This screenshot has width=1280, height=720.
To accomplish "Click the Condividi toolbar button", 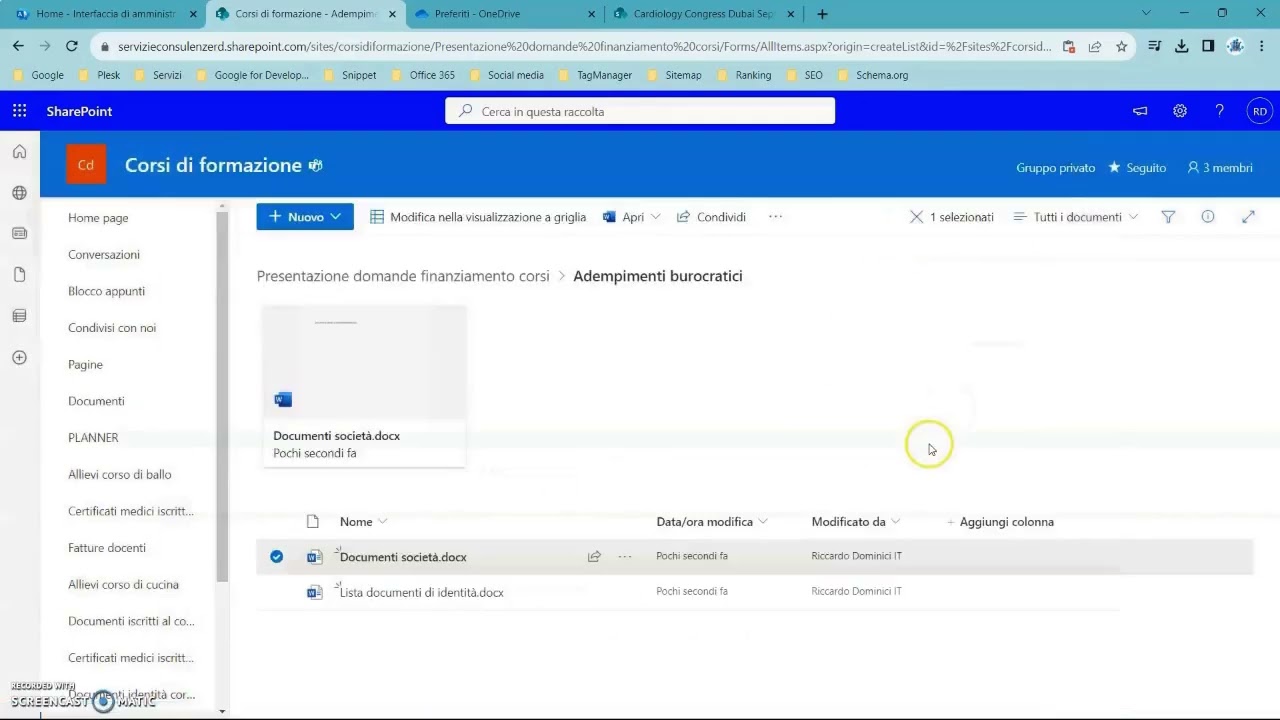I will click(711, 217).
